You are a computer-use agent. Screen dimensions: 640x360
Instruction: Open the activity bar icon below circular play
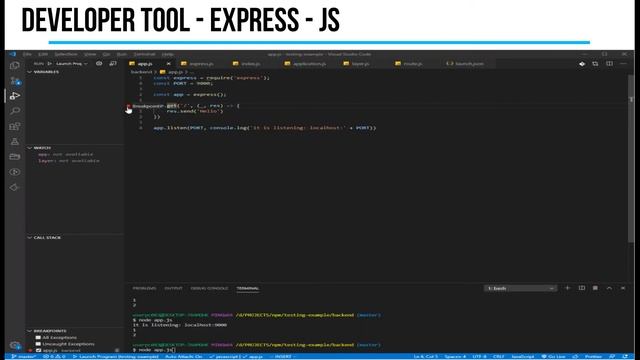pos(15,187)
